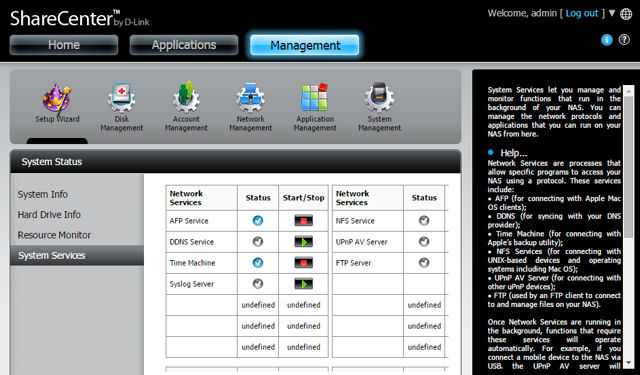Click the FTP Server label
The height and width of the screenshot is (375, 640).
(353, 263)
